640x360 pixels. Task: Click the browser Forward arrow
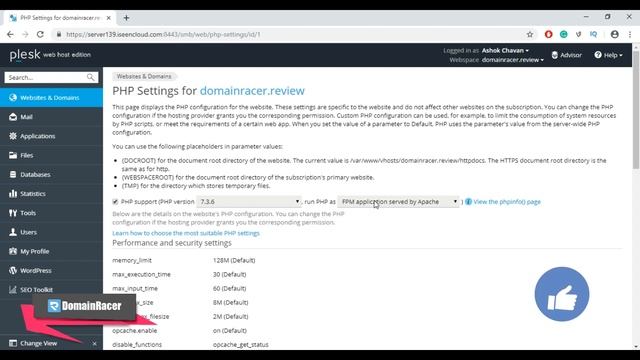coord(25,34)
